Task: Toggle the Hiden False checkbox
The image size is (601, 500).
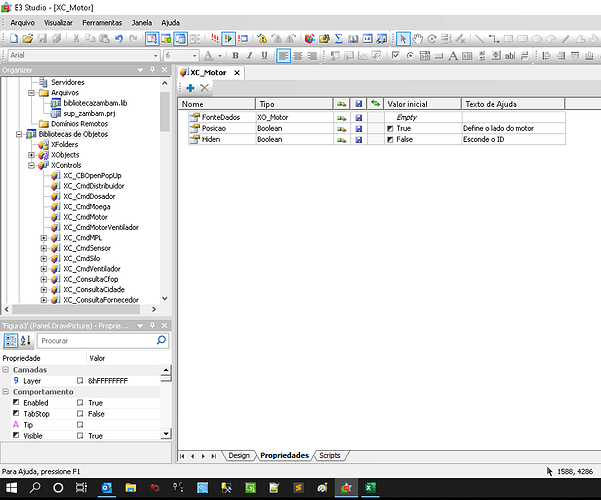Action: [x=390, y=140]
